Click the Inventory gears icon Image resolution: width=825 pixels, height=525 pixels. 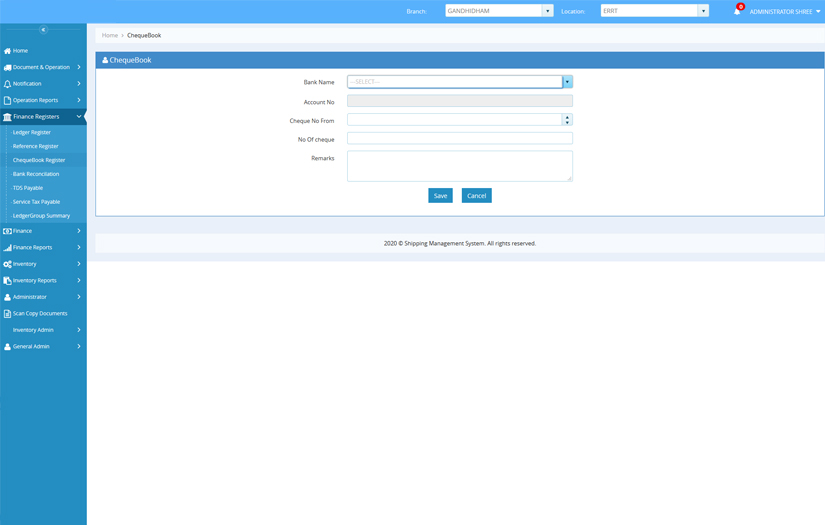pos(7,264)
